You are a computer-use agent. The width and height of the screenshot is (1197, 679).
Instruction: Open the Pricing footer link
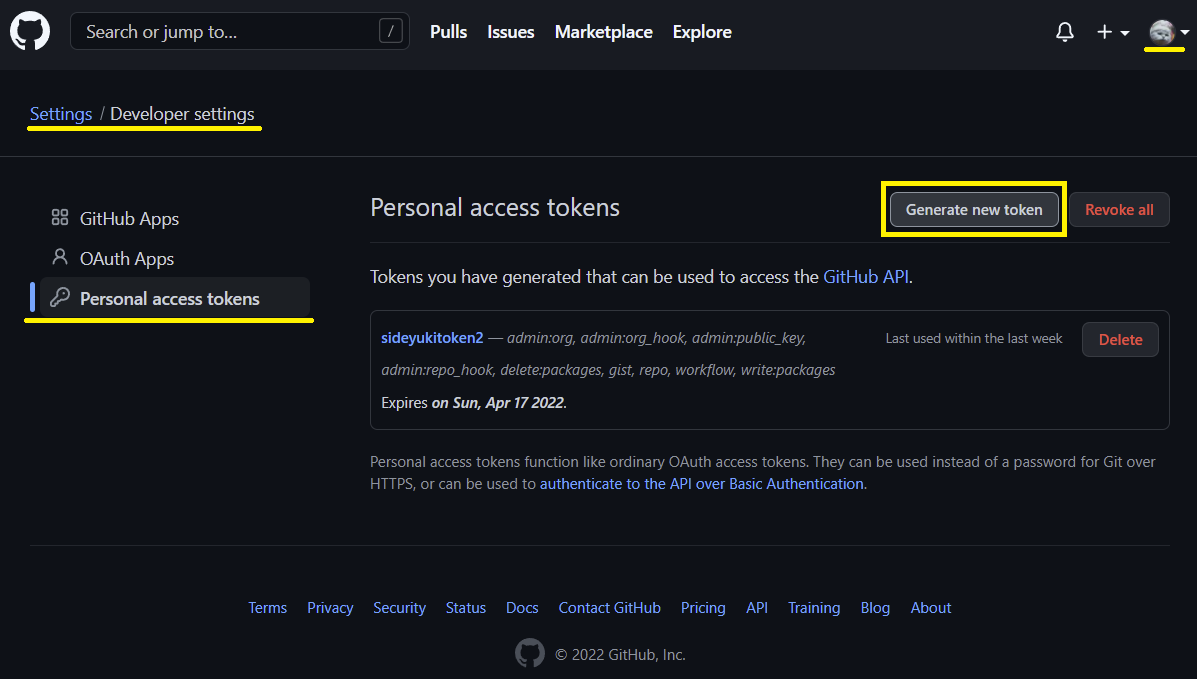pos(703,608)
